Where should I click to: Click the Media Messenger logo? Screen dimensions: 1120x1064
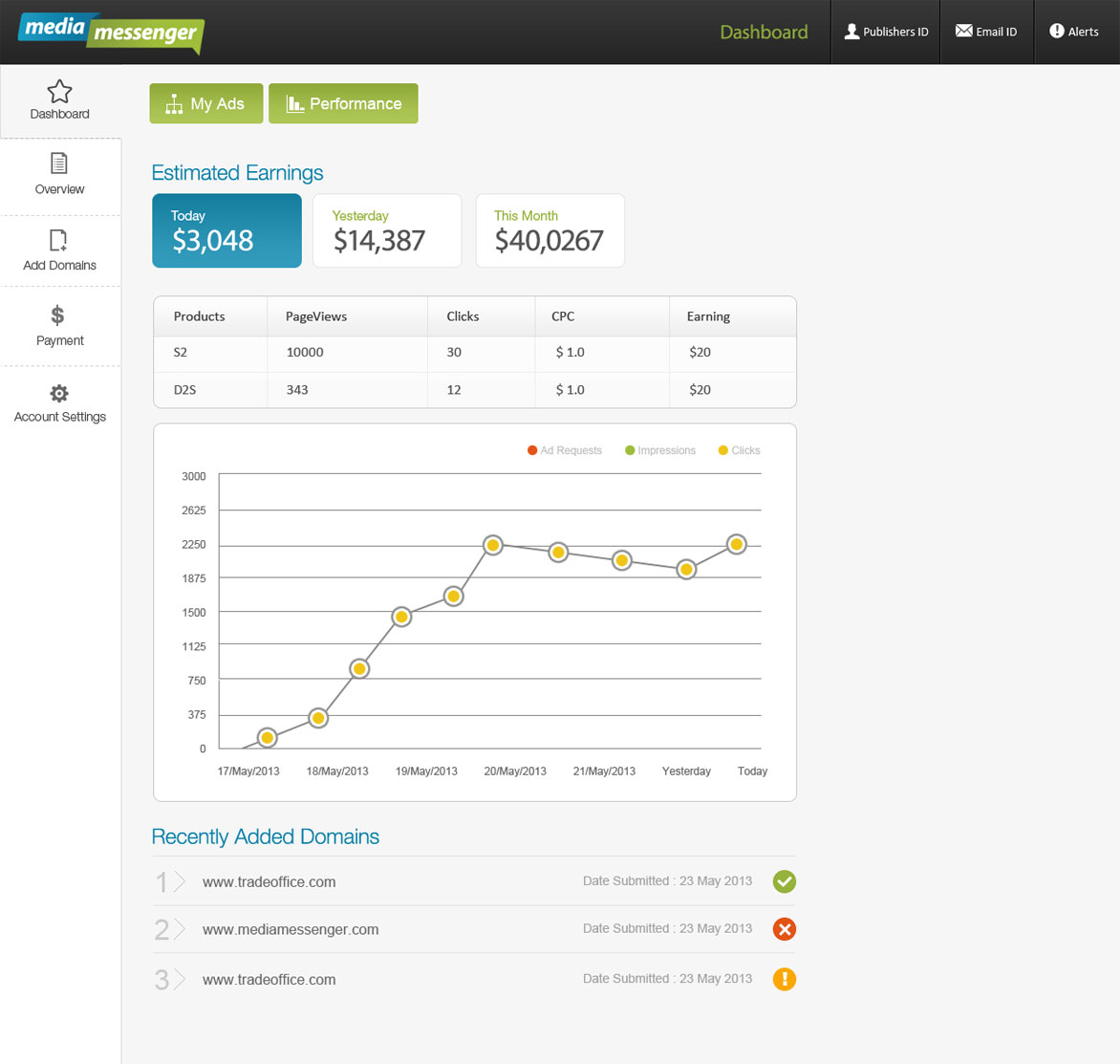click(111, 33)
